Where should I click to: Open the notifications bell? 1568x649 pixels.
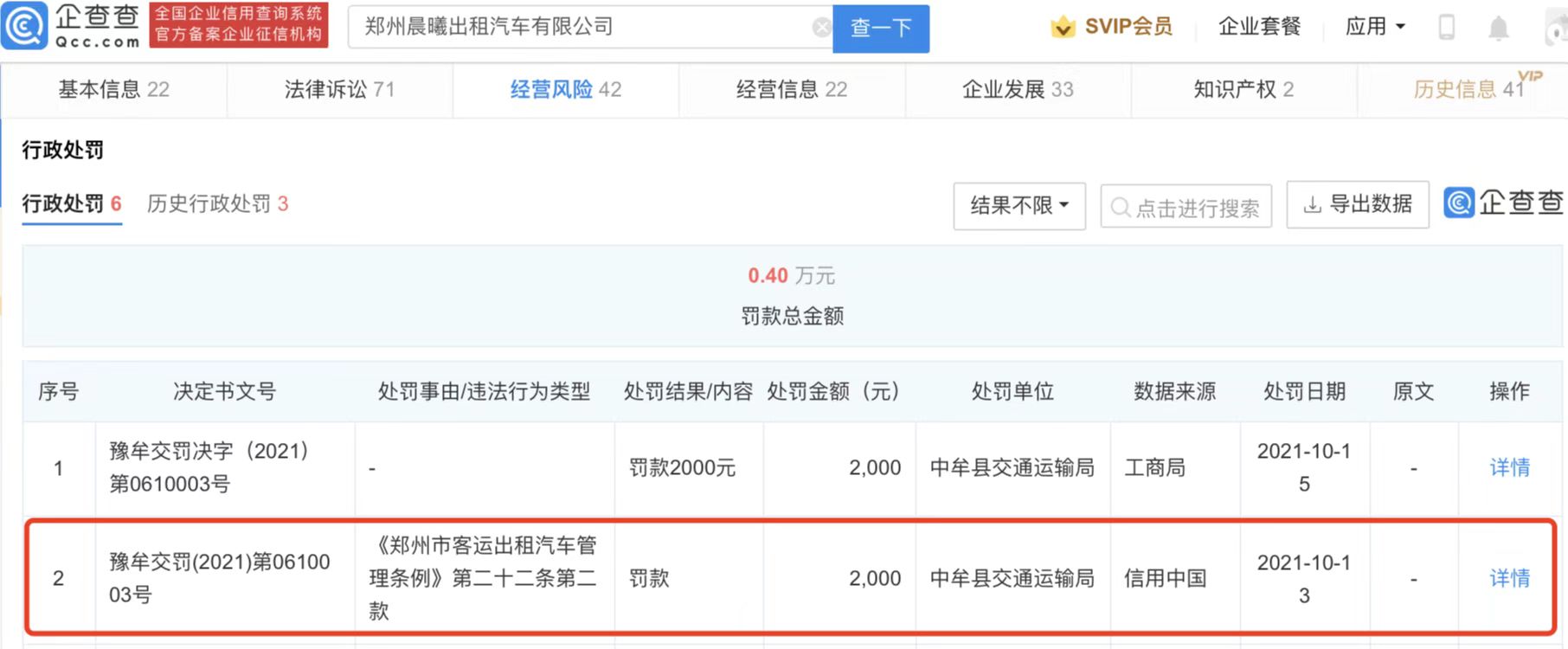pyautogui.click(x=1498, y=29)
